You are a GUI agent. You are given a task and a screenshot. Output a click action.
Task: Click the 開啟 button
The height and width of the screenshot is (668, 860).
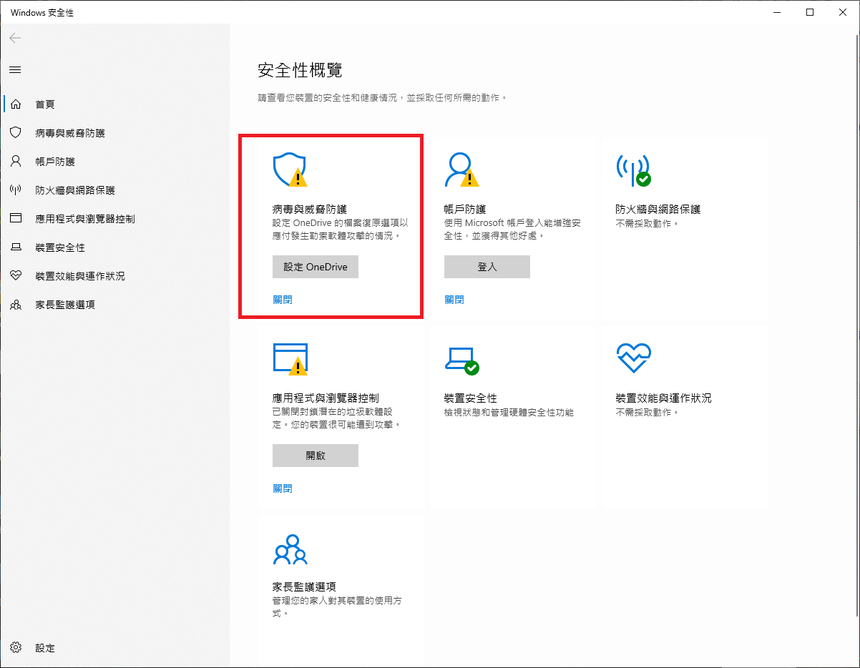coord(315,455)
